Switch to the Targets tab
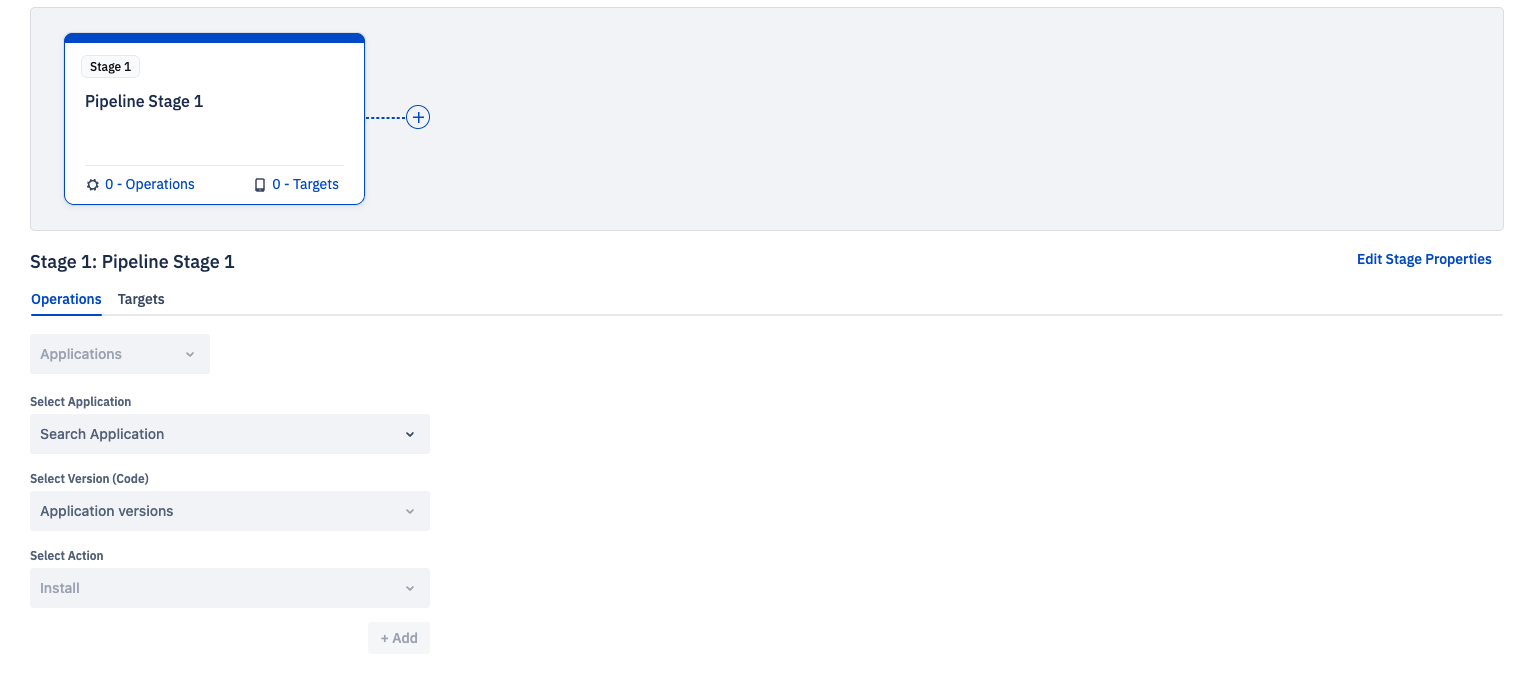The height and width of the screenshot is (689, 1523). (141, 299)
